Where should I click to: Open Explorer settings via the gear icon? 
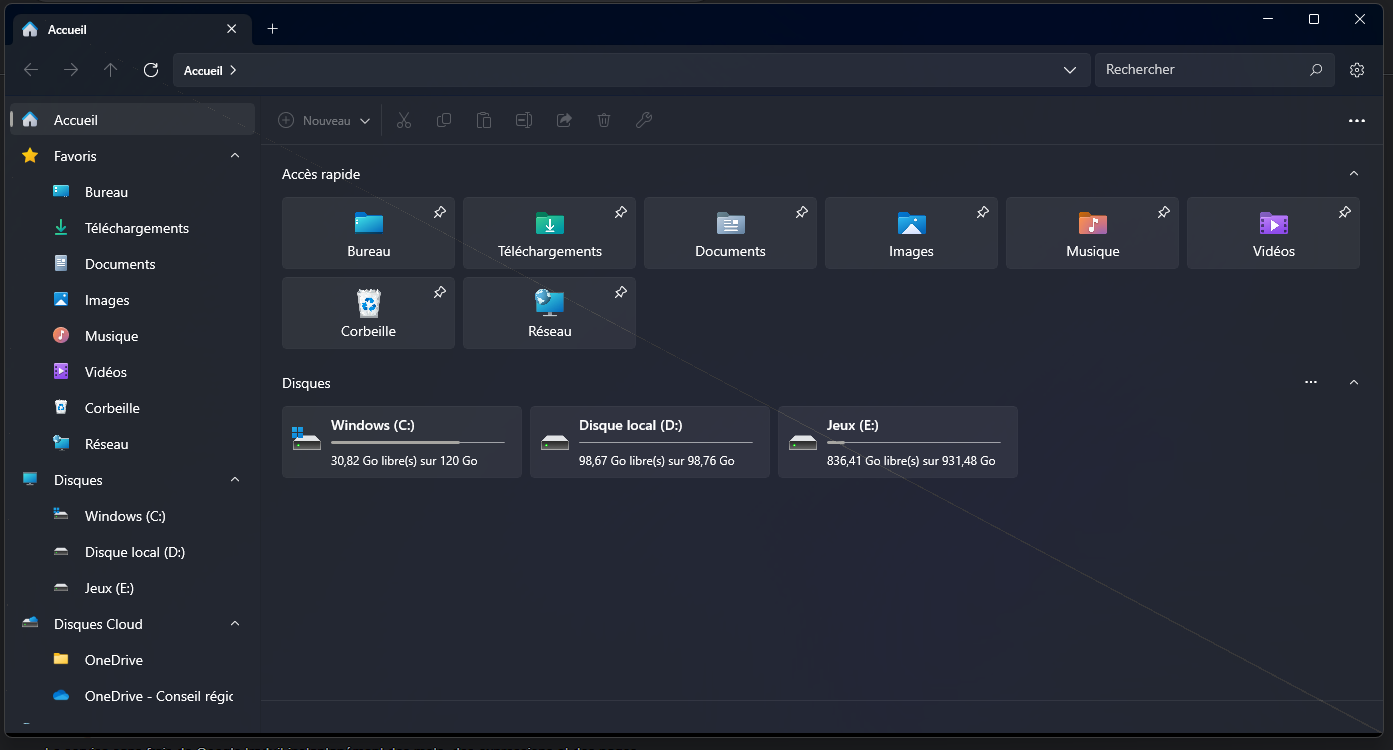coord(1357,69)
